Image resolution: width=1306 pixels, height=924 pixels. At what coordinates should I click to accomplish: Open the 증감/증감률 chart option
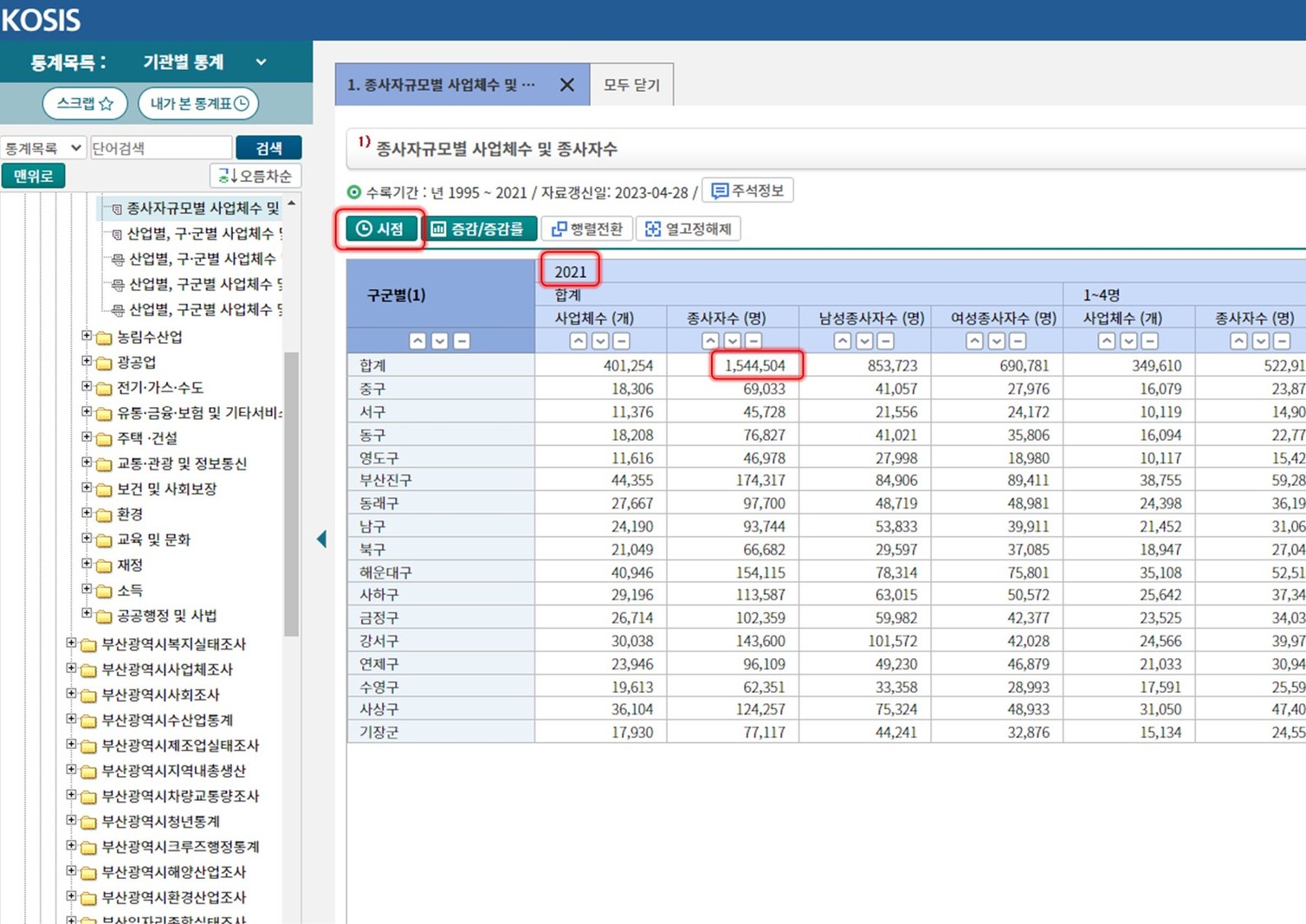[x=479, y=229]
